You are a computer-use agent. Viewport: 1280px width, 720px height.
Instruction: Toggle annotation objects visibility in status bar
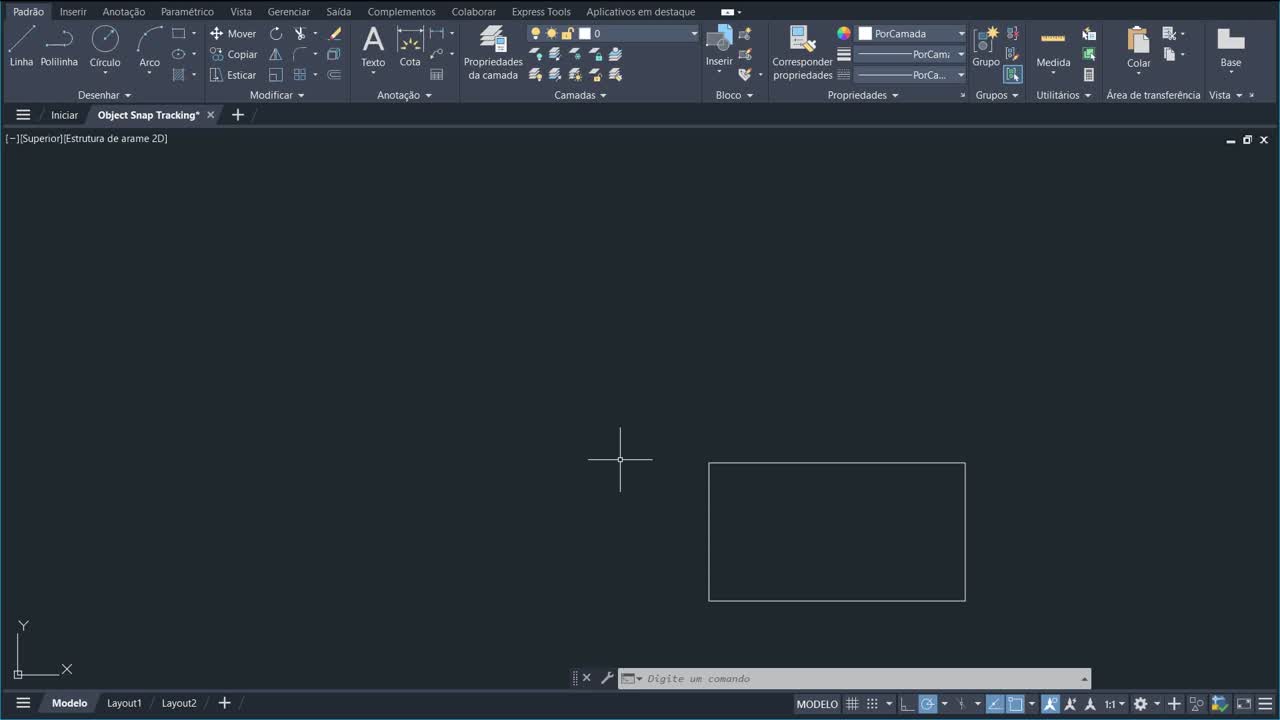point(1050,704)
